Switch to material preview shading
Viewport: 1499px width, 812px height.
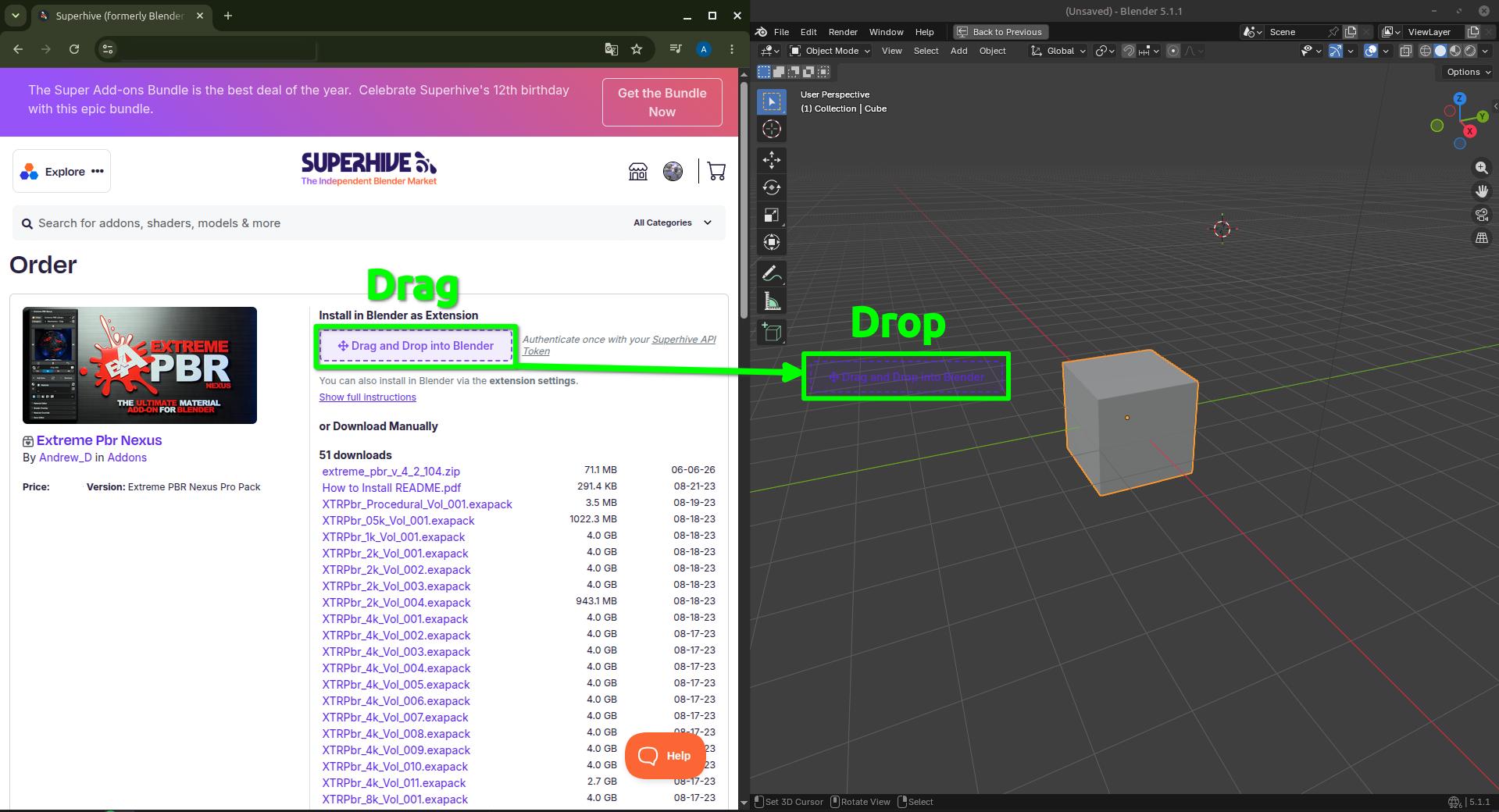1455,51
